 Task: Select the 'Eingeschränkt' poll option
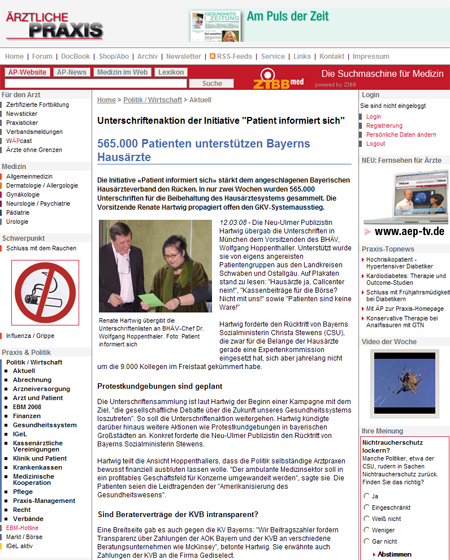pyautogui.click(x=366, y=507)
